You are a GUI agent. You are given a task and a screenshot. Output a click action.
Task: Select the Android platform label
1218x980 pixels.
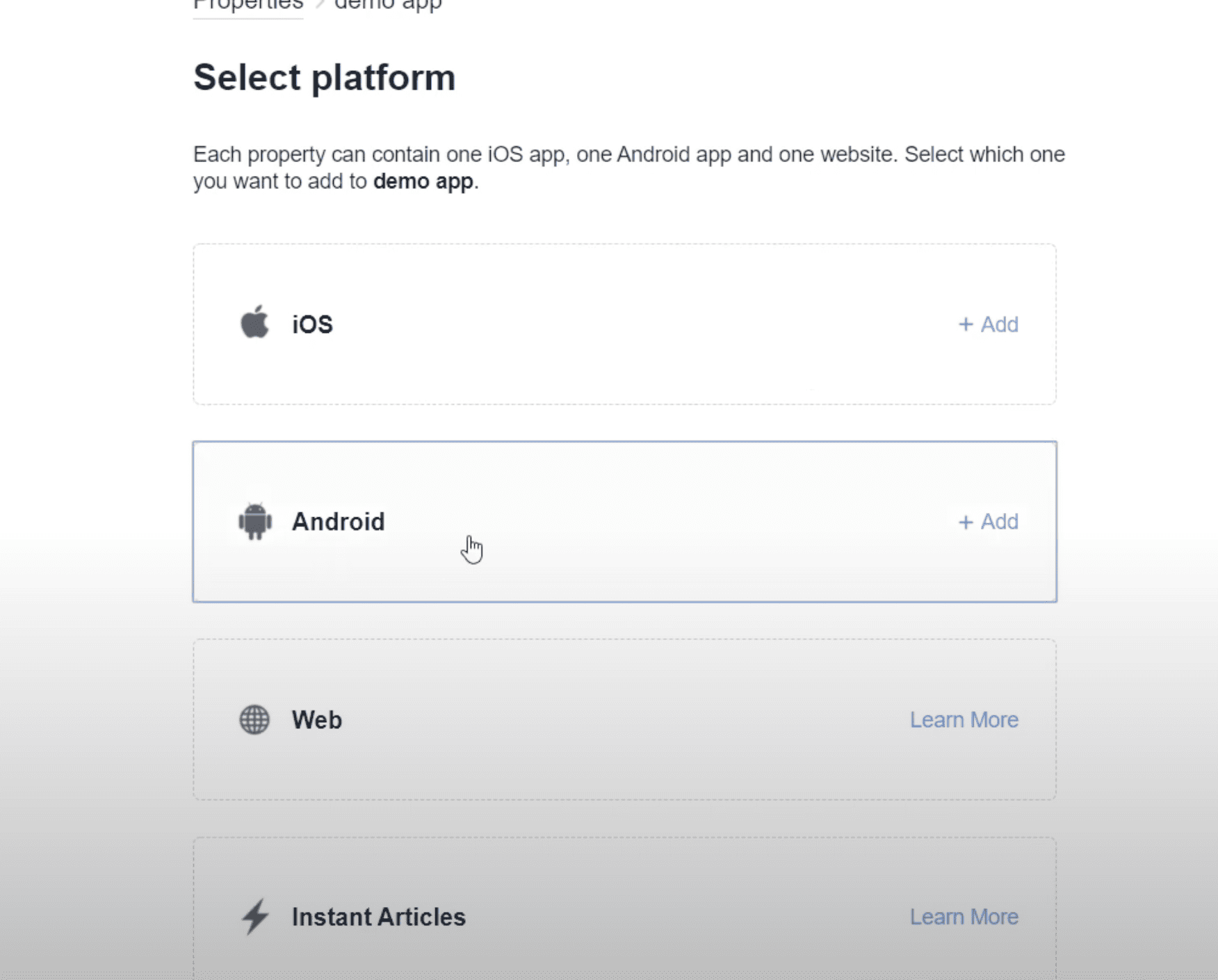click(x=338, y=522)
